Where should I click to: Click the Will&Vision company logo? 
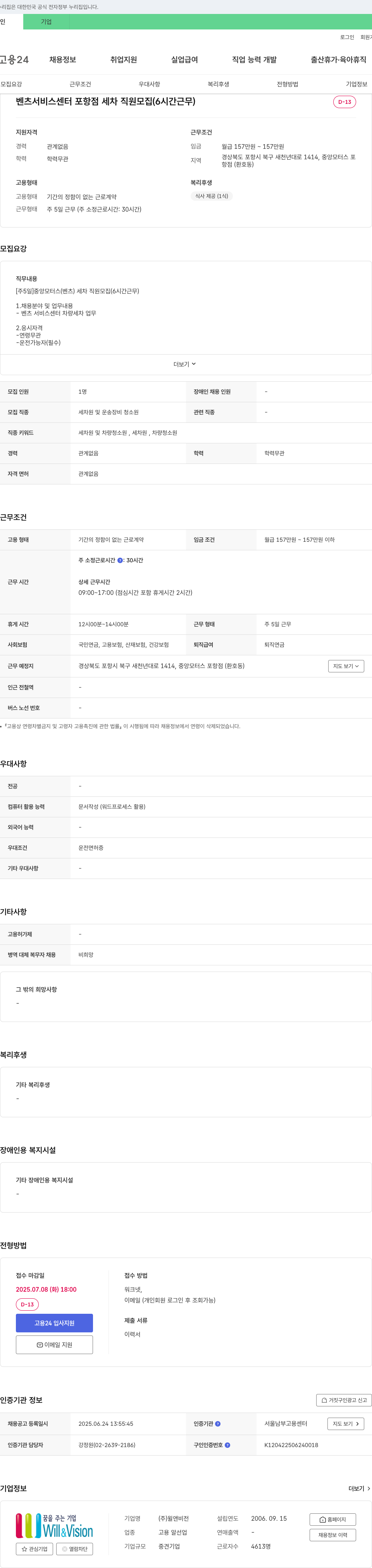pyautogui.click(x=54, y=1525)
